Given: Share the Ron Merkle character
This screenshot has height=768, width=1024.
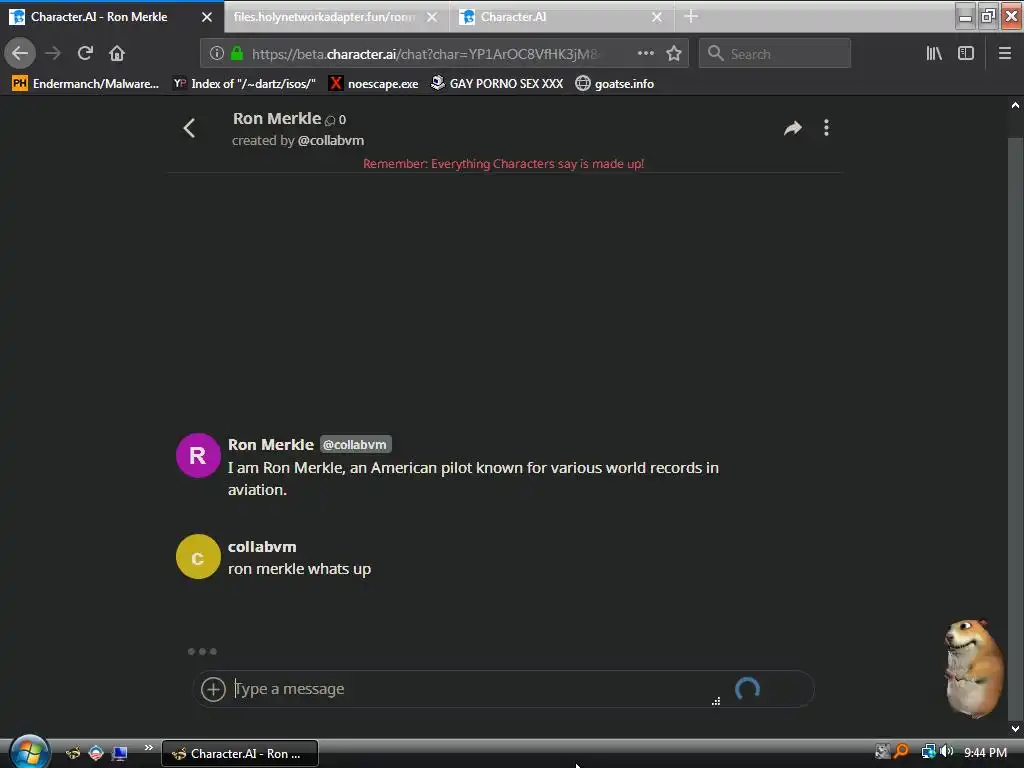Looking at the screenshot, I should [792, 128].
